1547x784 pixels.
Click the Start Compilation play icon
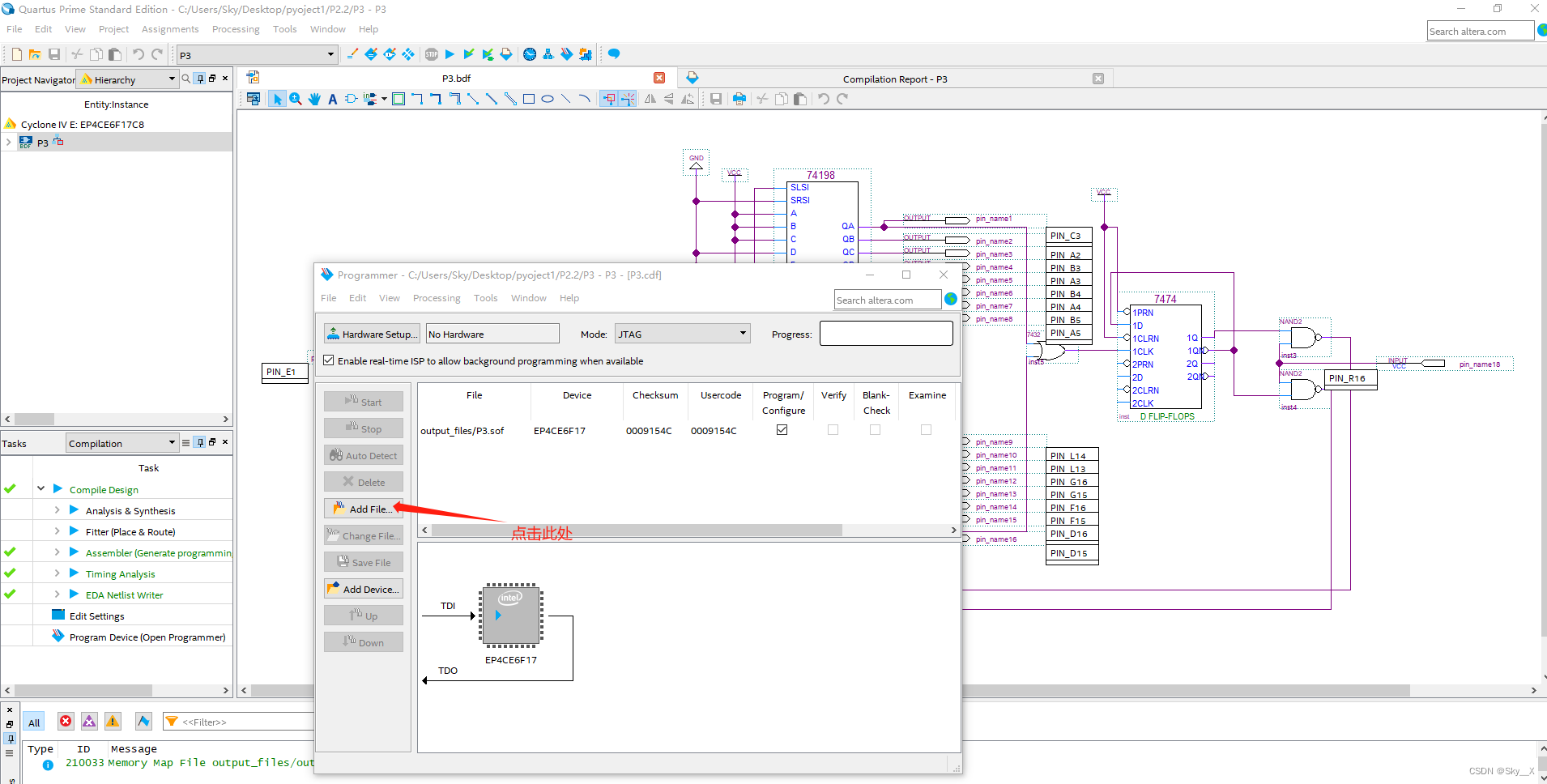(450, 54)
